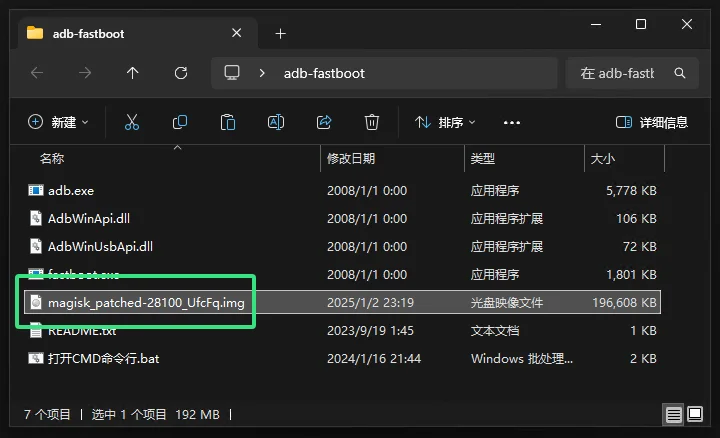Switch to details list view
720x438 pixels.
pyautogui.click(x=673, y=415)
